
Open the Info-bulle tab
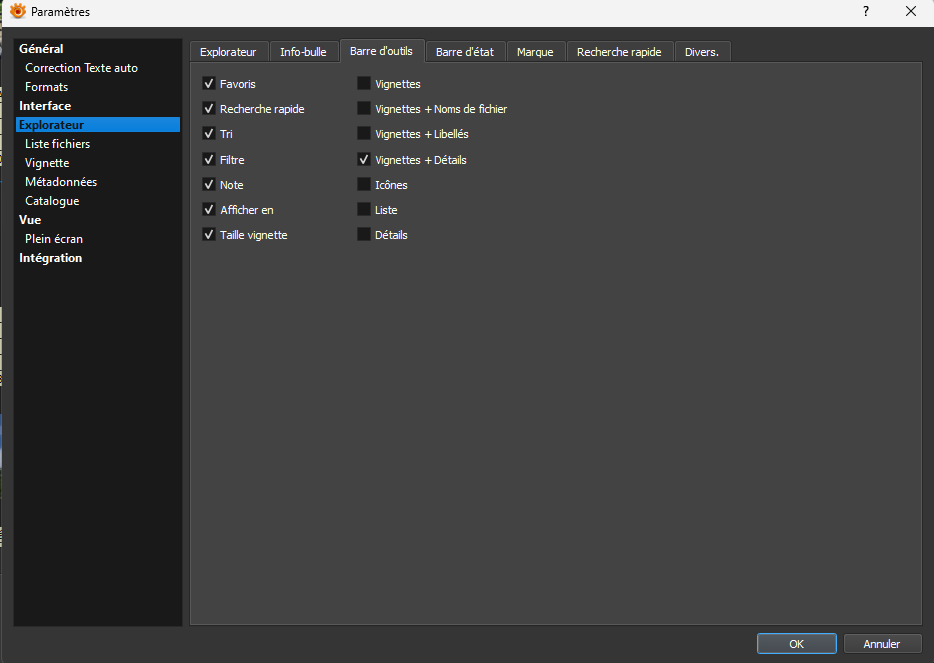[303, 52]
